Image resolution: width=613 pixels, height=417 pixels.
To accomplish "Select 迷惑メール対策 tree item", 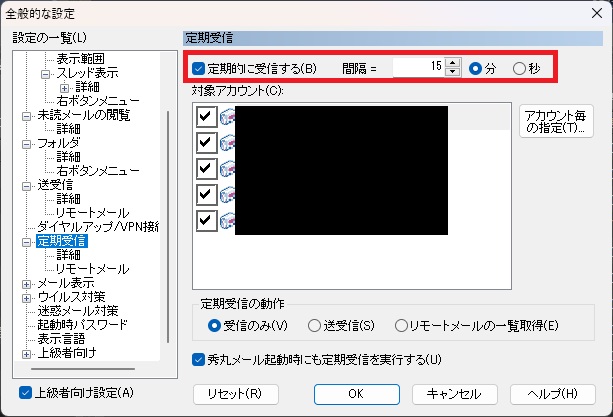I will (x=78, y=311).
